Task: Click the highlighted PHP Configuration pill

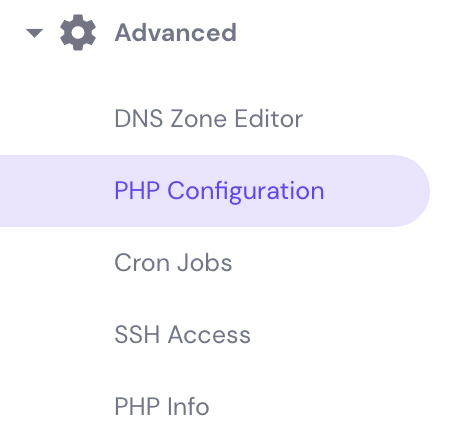Action: 215,191
